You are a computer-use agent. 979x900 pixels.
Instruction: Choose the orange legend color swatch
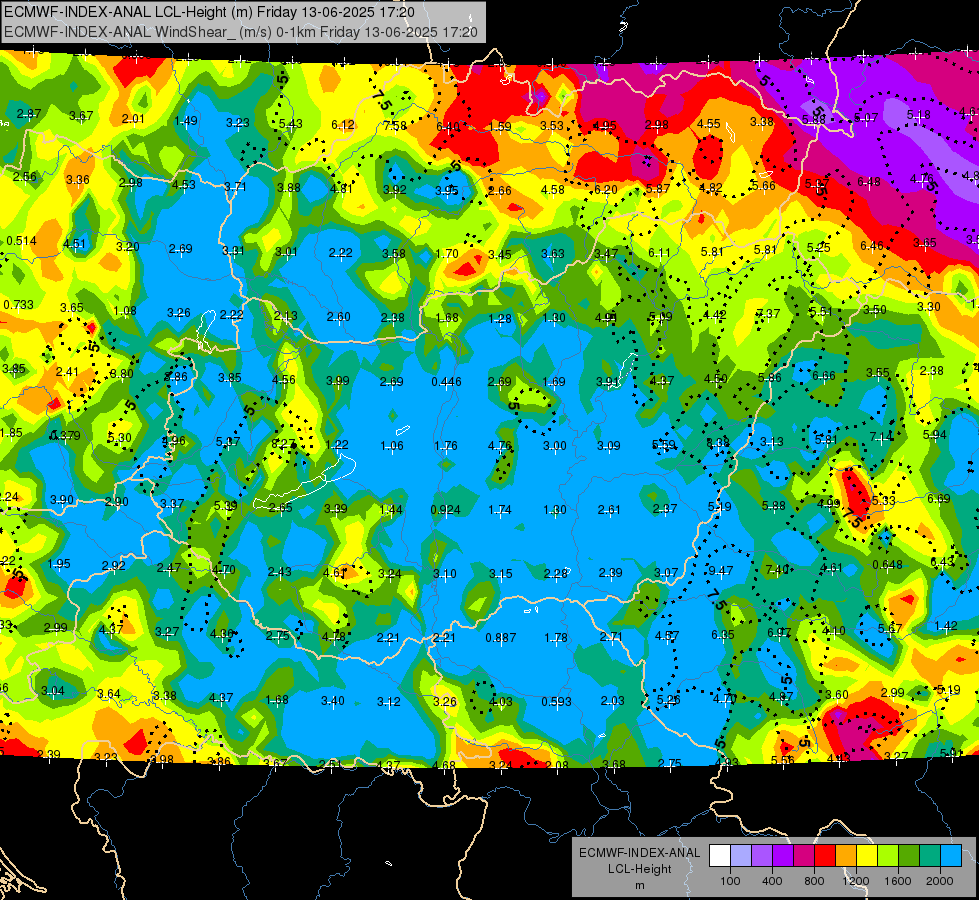point(846,856)
